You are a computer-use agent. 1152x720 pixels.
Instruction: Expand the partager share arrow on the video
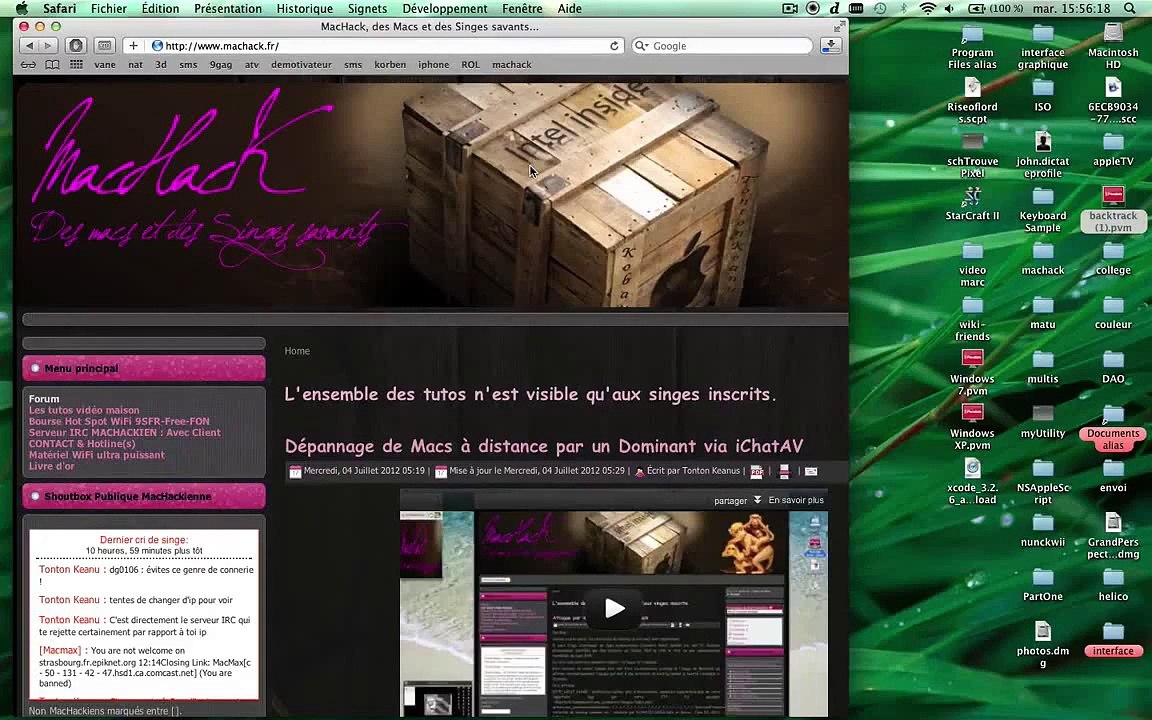click(x=757, y=500)
